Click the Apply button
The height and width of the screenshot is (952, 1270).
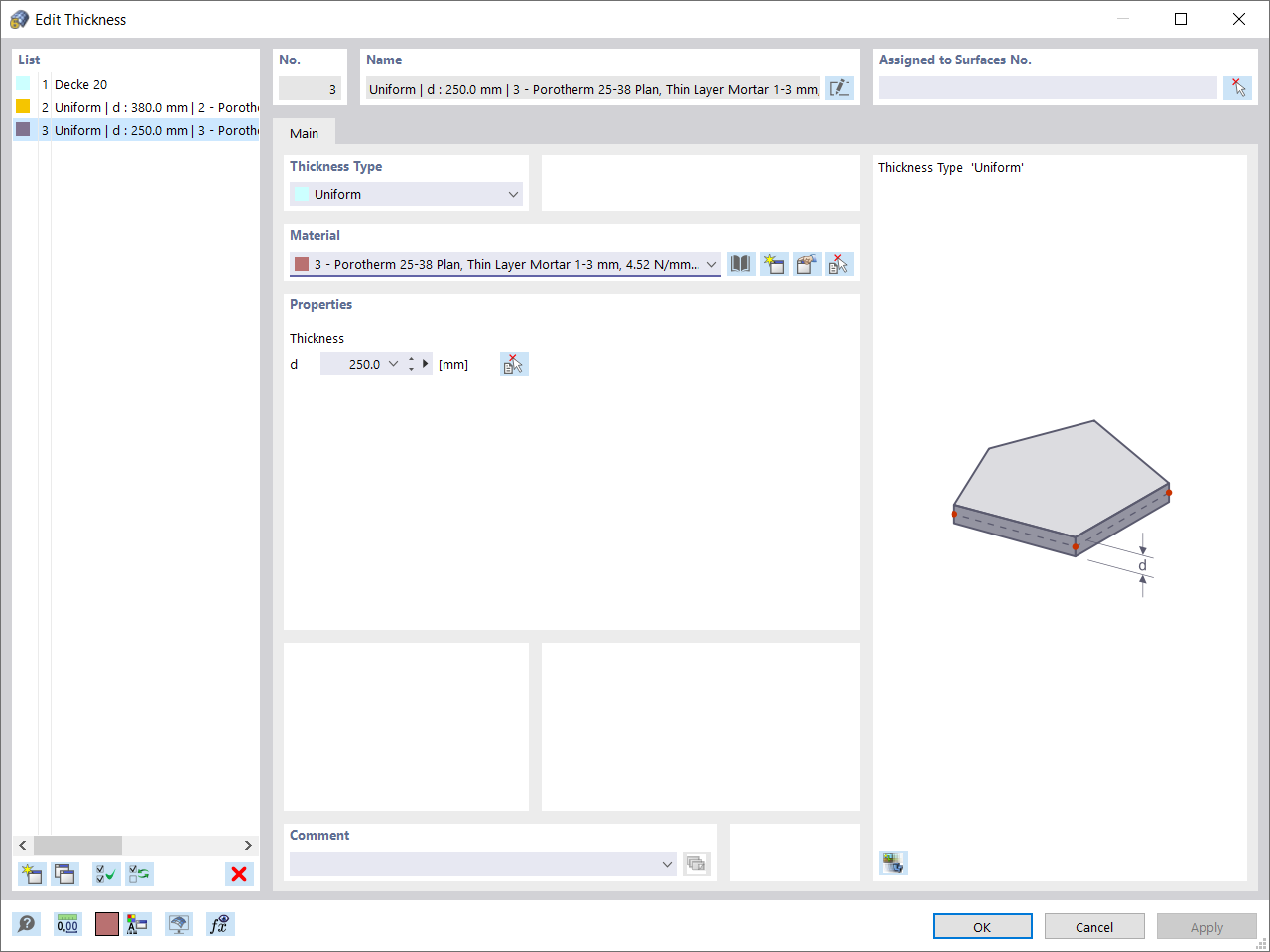(1206, 927)
